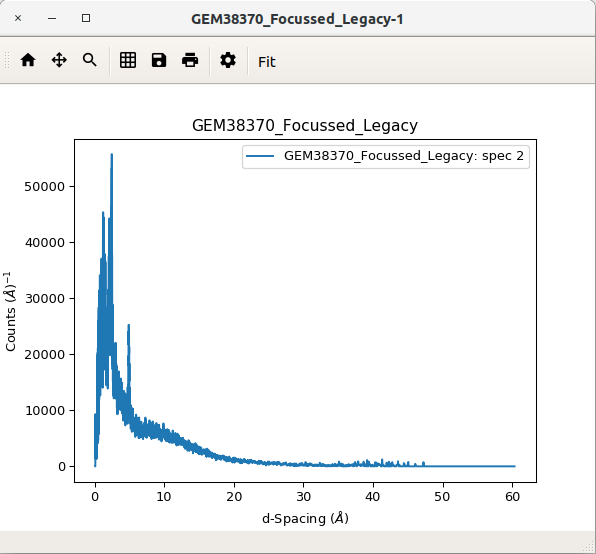Click the legend entry spec 2 label
Viewport: 596px width, 554px height.
tap(404, 156)
